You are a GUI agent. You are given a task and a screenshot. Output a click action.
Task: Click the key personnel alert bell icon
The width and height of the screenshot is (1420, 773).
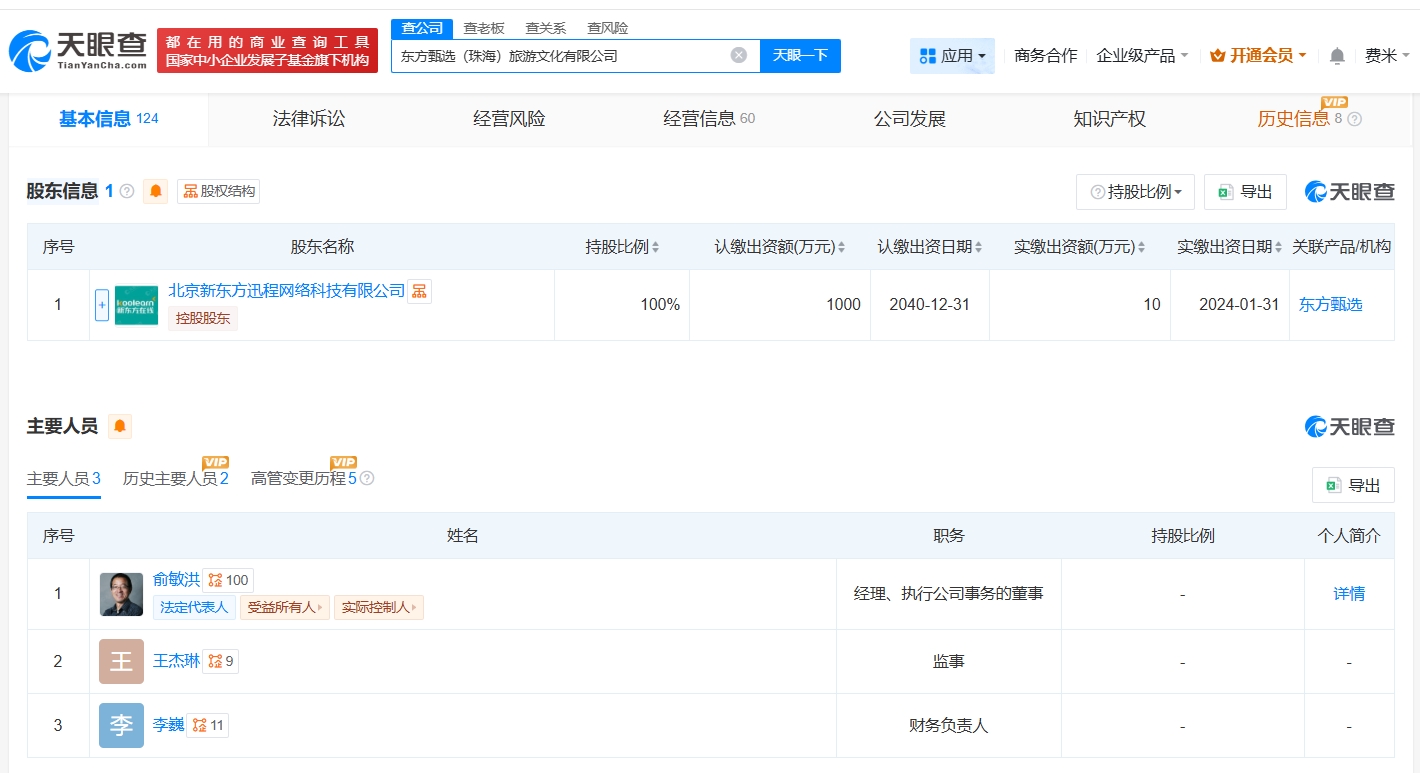tap(120, 426)
